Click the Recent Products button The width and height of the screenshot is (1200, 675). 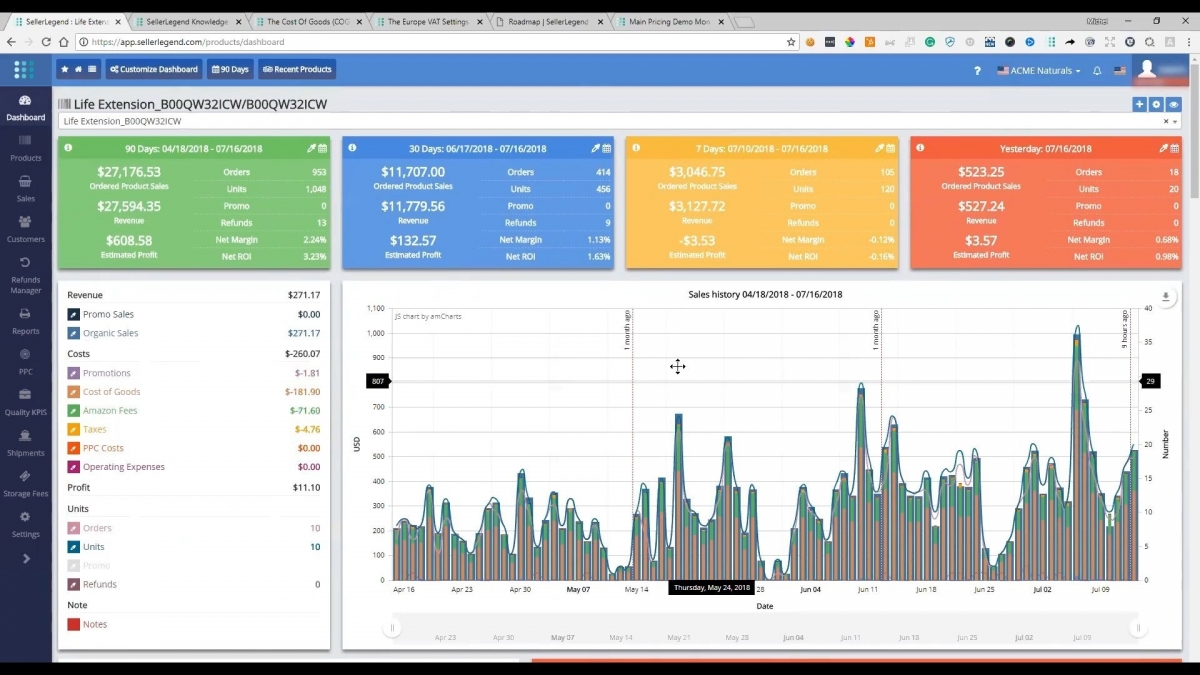(297, 69)
